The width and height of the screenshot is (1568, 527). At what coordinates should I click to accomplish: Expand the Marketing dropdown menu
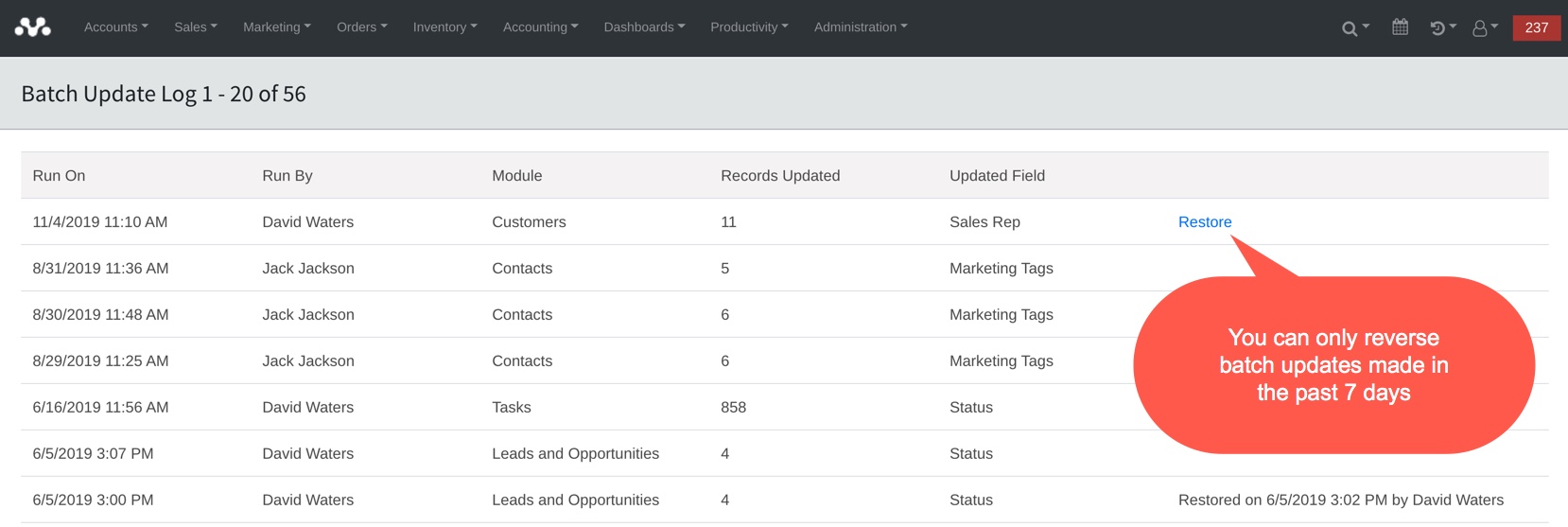pyautogui.click(x=277, y=27)
